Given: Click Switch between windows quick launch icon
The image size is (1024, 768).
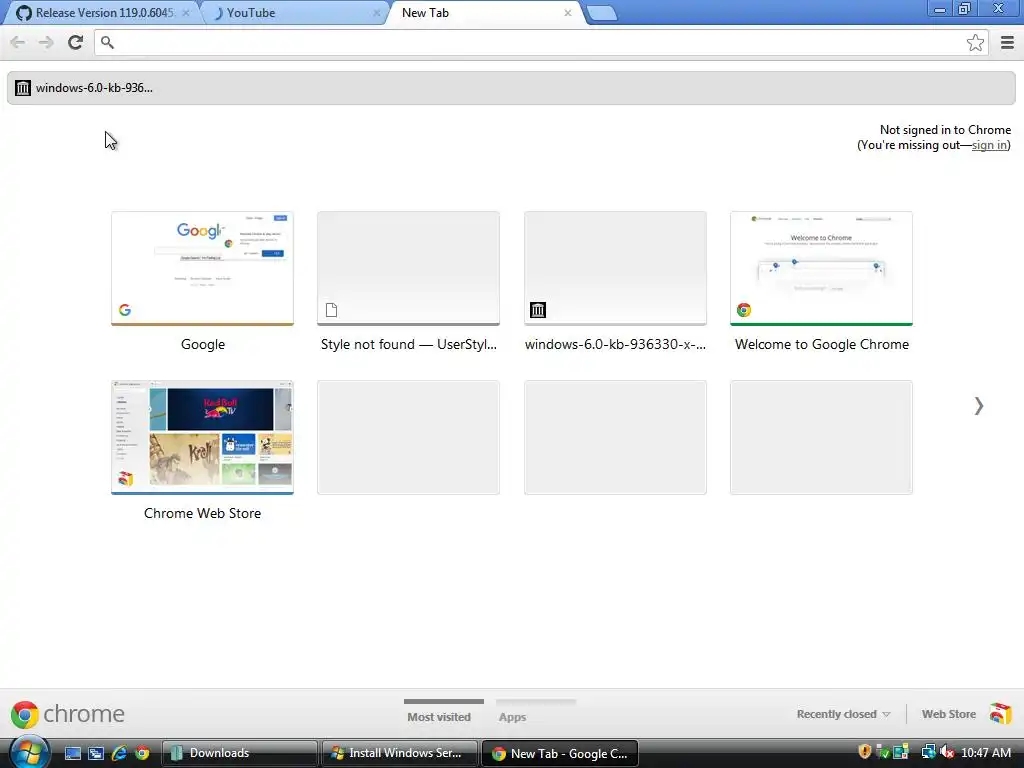Looking at the screenshot, I should coord(96,753).
